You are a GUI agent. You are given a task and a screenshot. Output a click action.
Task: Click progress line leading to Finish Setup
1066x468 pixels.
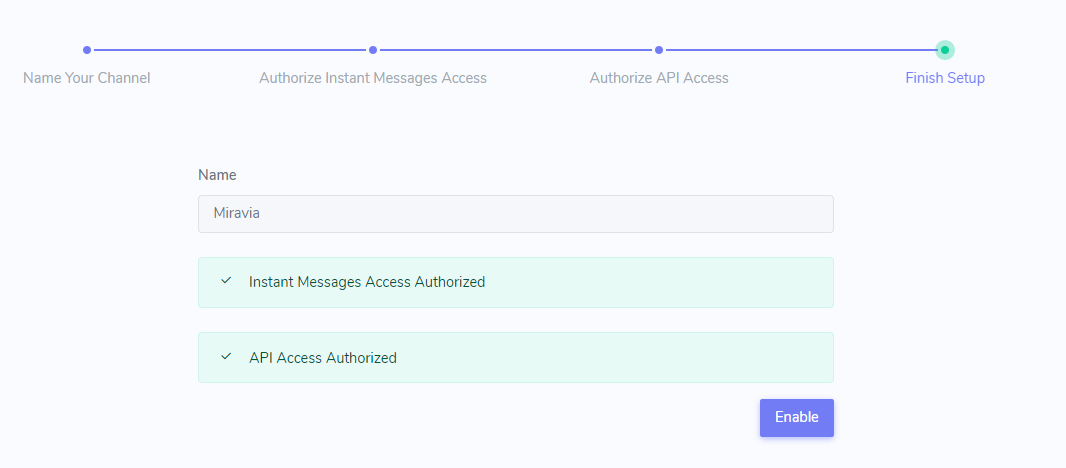click(800, 50)
